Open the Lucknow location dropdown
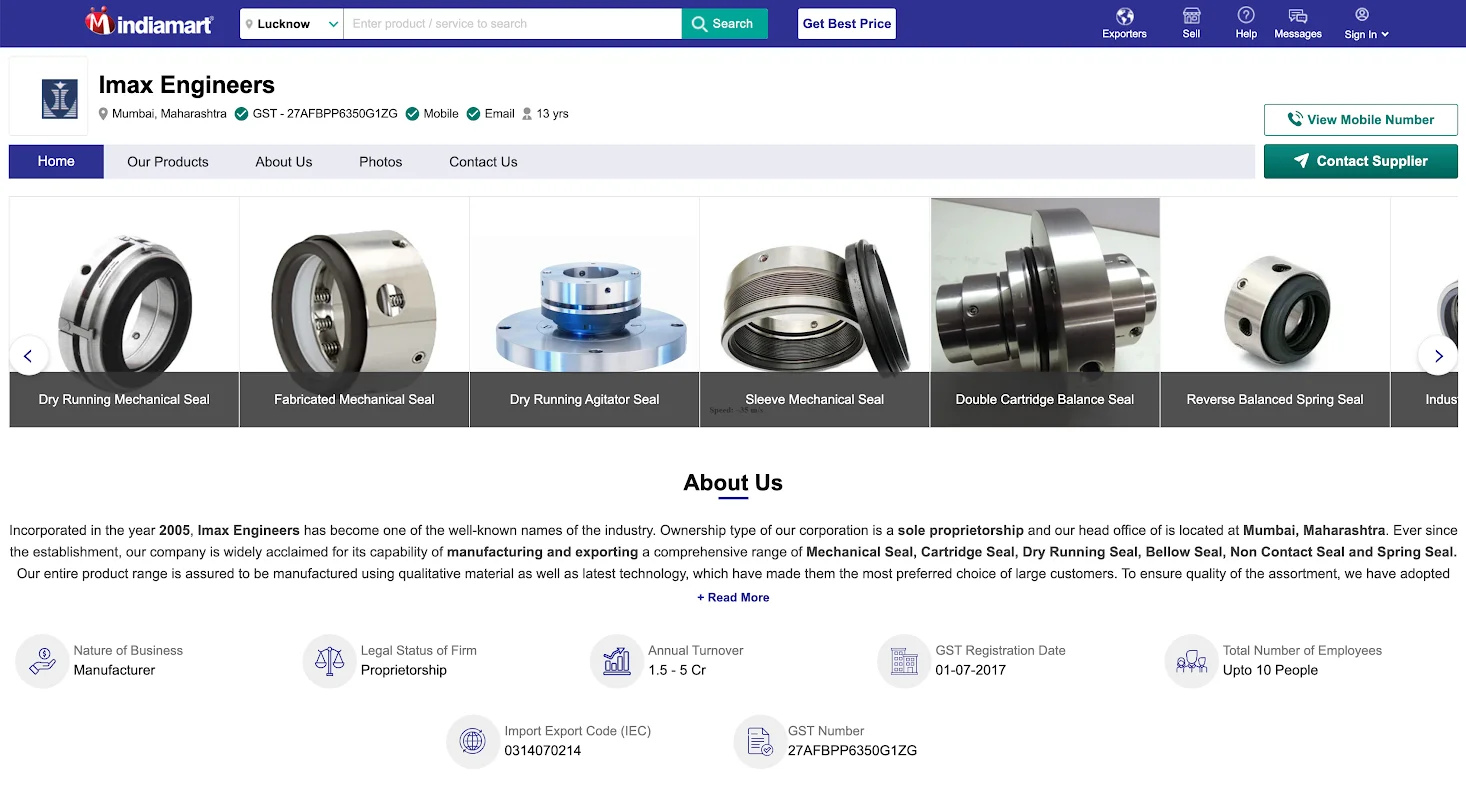The height and width of the screenshot is (799, 1466). click(x=290, y=23)
